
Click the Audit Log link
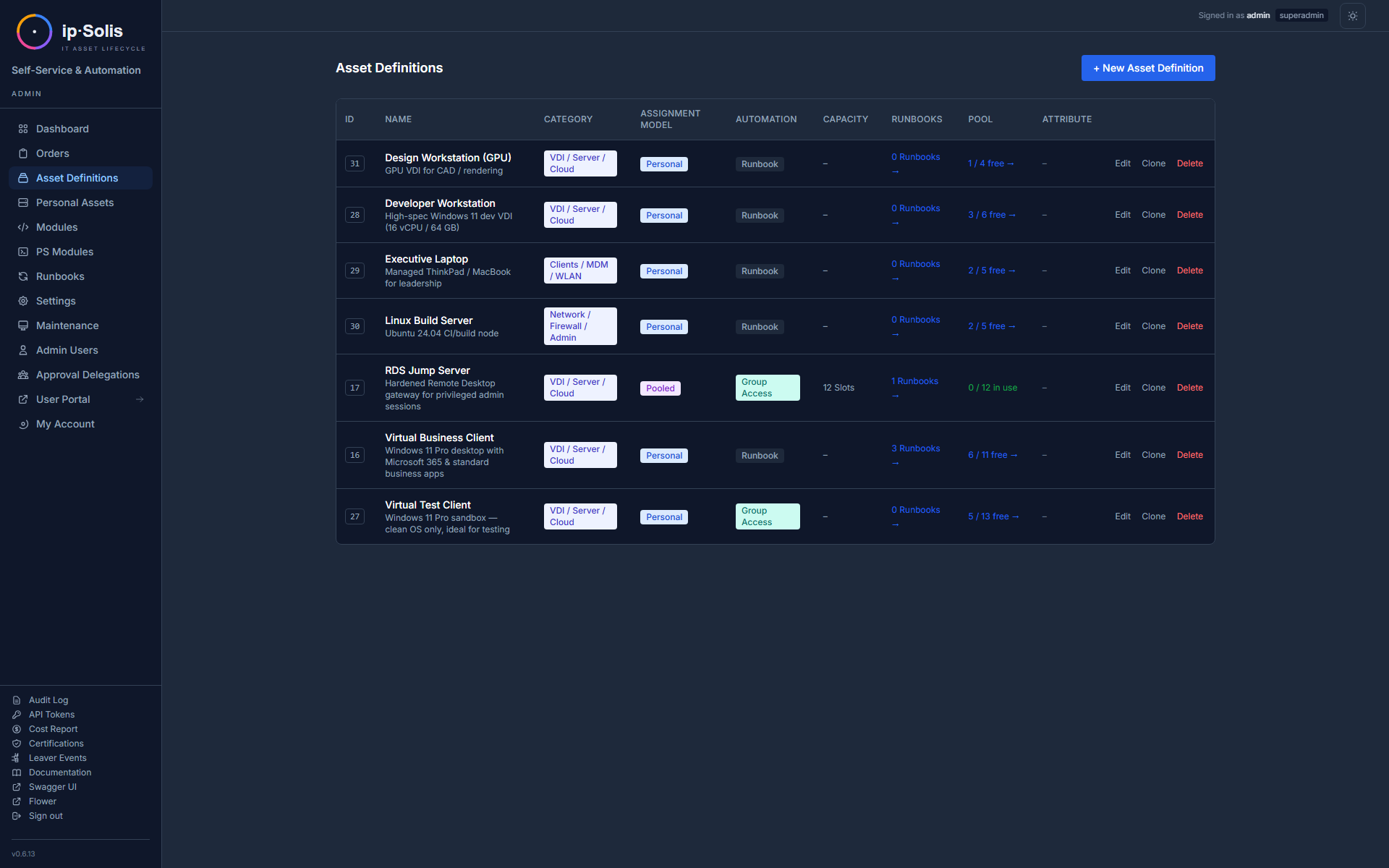point(48,700)
